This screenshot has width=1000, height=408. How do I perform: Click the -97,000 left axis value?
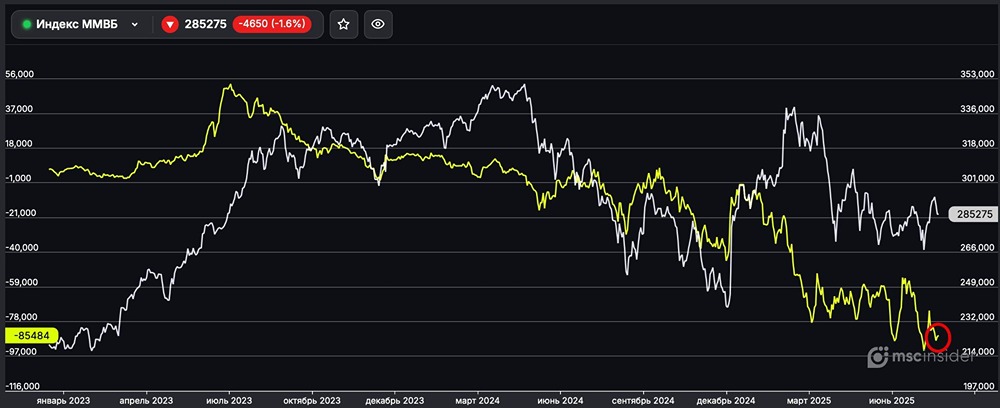click(22, 352)
